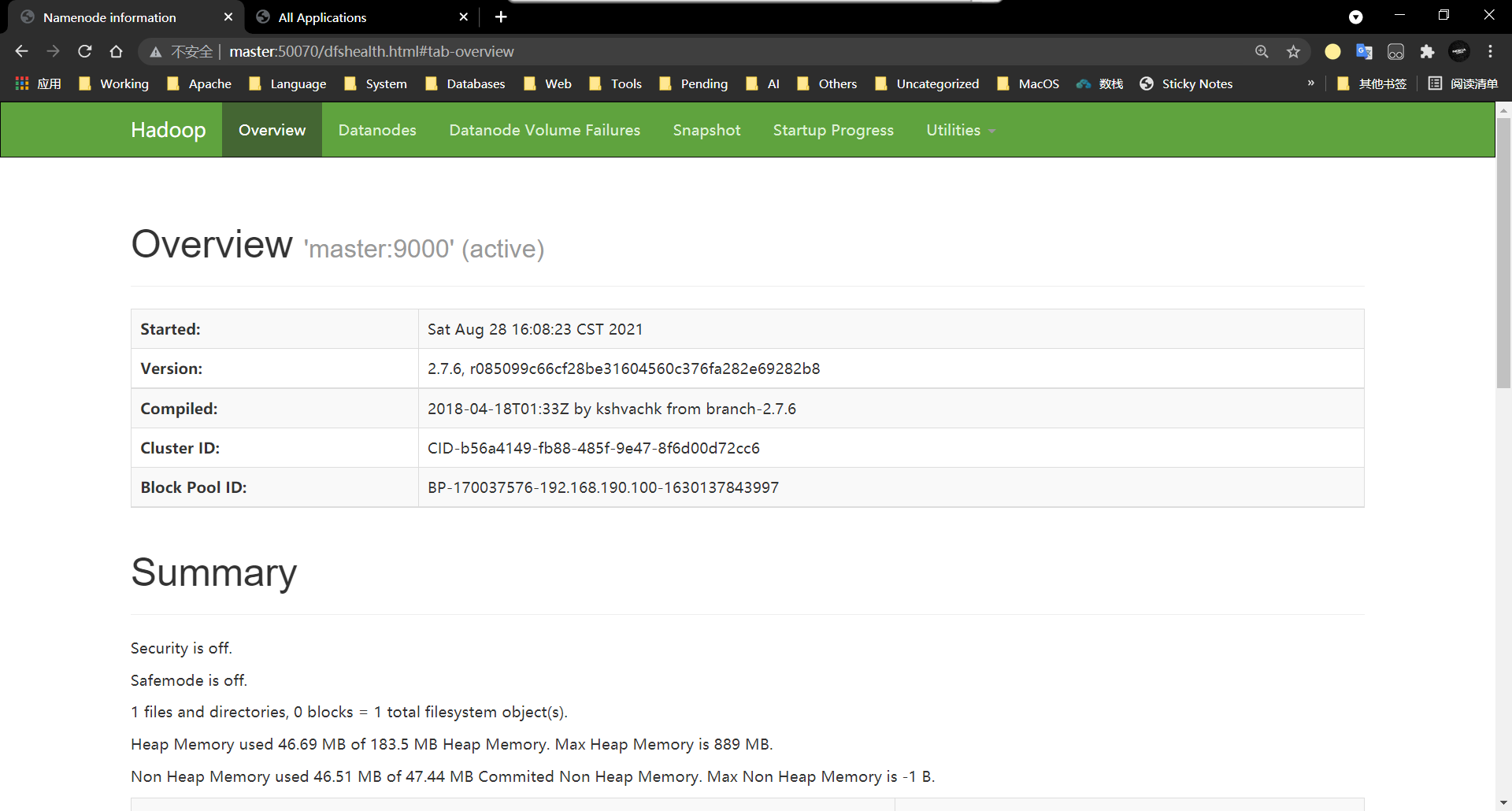Open the Uncategorized bookmark folder

pyautogui.click(x=927, y=83)
